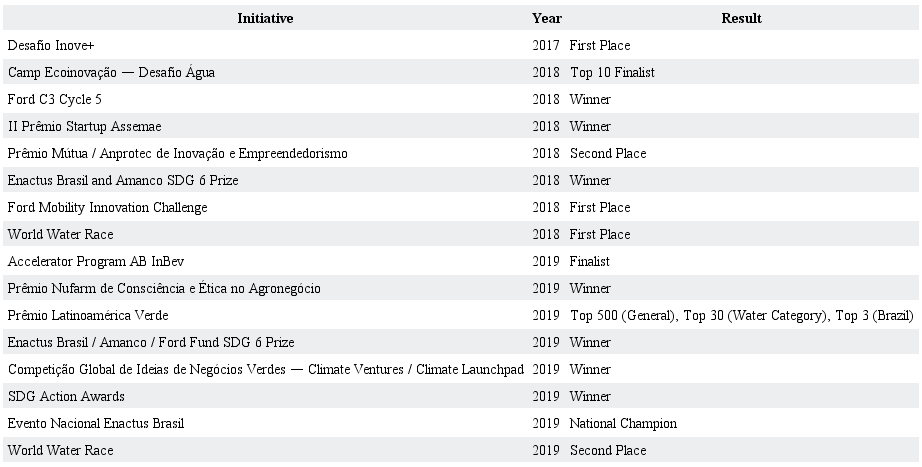The image size is (922, 467).
Task: Click Camp Ecoinovação — Desafio Água entry
Action: pos(111,72)
